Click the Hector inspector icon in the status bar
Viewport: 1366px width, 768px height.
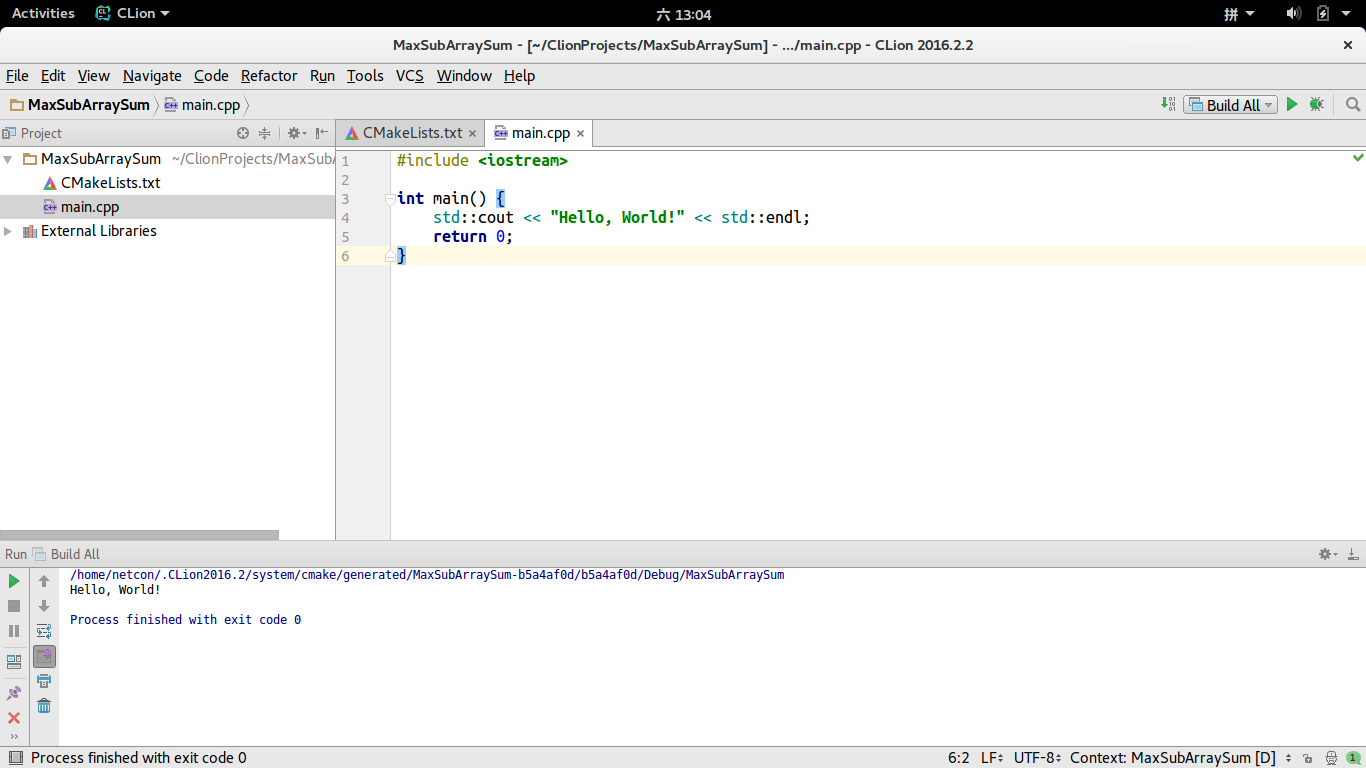(x=1331, y=758)
